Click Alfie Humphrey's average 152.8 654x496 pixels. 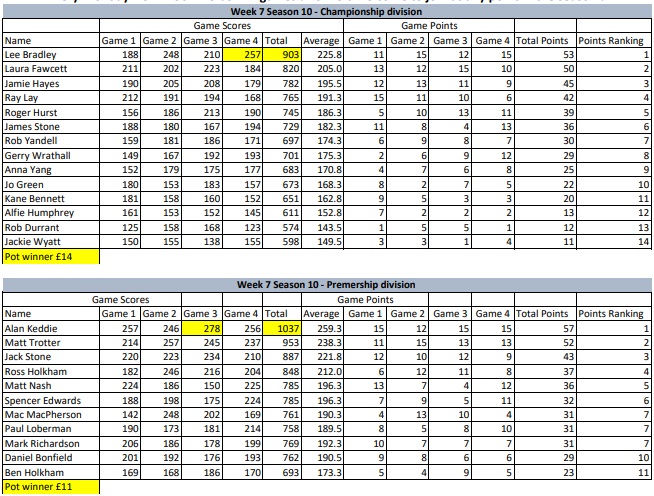click(322, 213)
